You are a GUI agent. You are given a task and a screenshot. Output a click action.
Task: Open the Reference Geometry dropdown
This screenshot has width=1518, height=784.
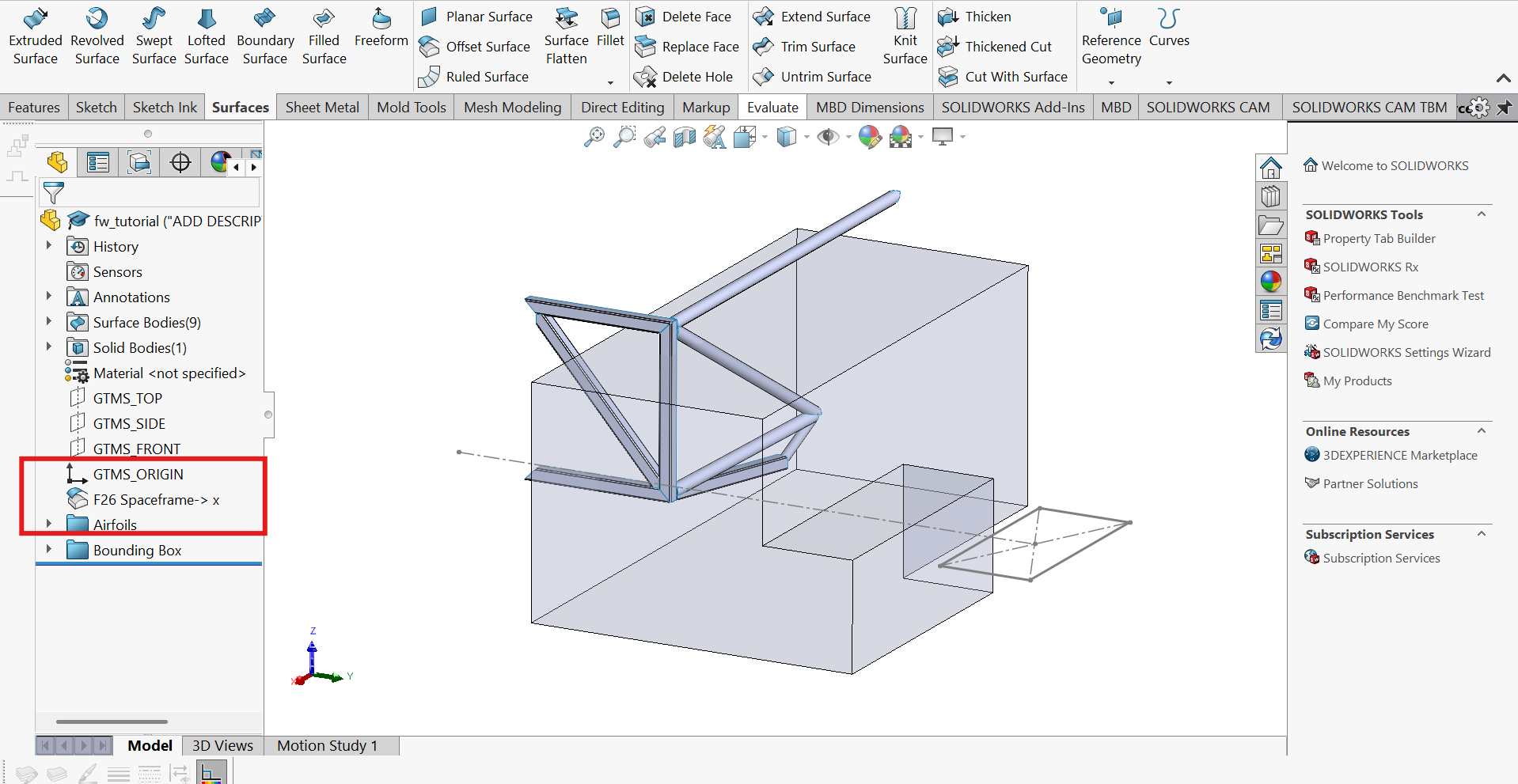pos(1111,82)
